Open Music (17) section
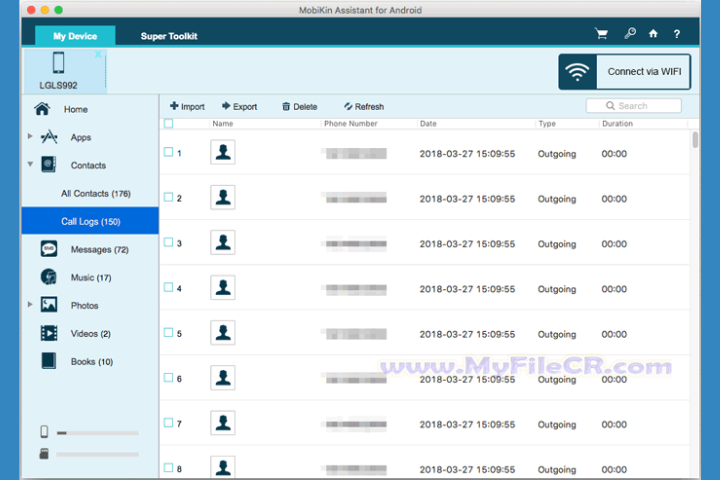Image resolution: width=720 pixels, height=480 pixels. pos(91,277)
